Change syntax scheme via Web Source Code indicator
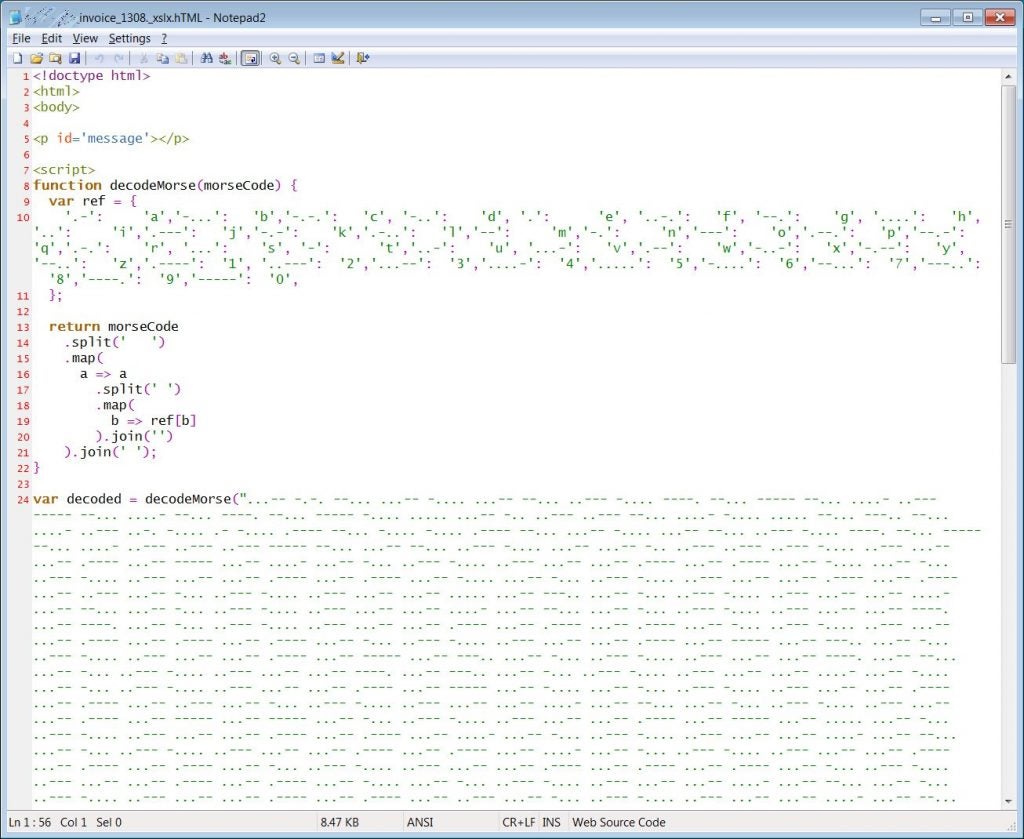Image resolution: width=1024 pixels, height=839 pixels. (x=618, y=822)
